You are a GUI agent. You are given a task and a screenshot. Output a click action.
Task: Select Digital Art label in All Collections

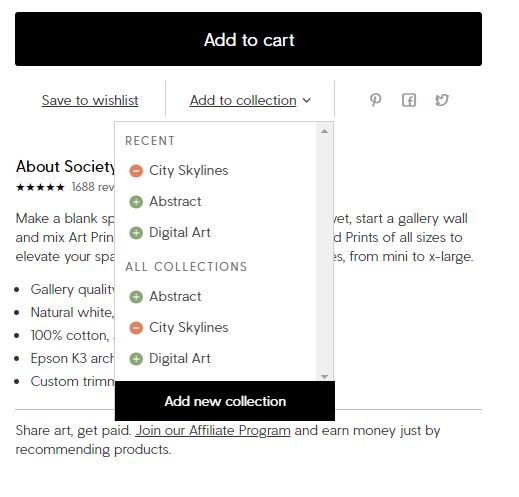(x=180, y=358)
